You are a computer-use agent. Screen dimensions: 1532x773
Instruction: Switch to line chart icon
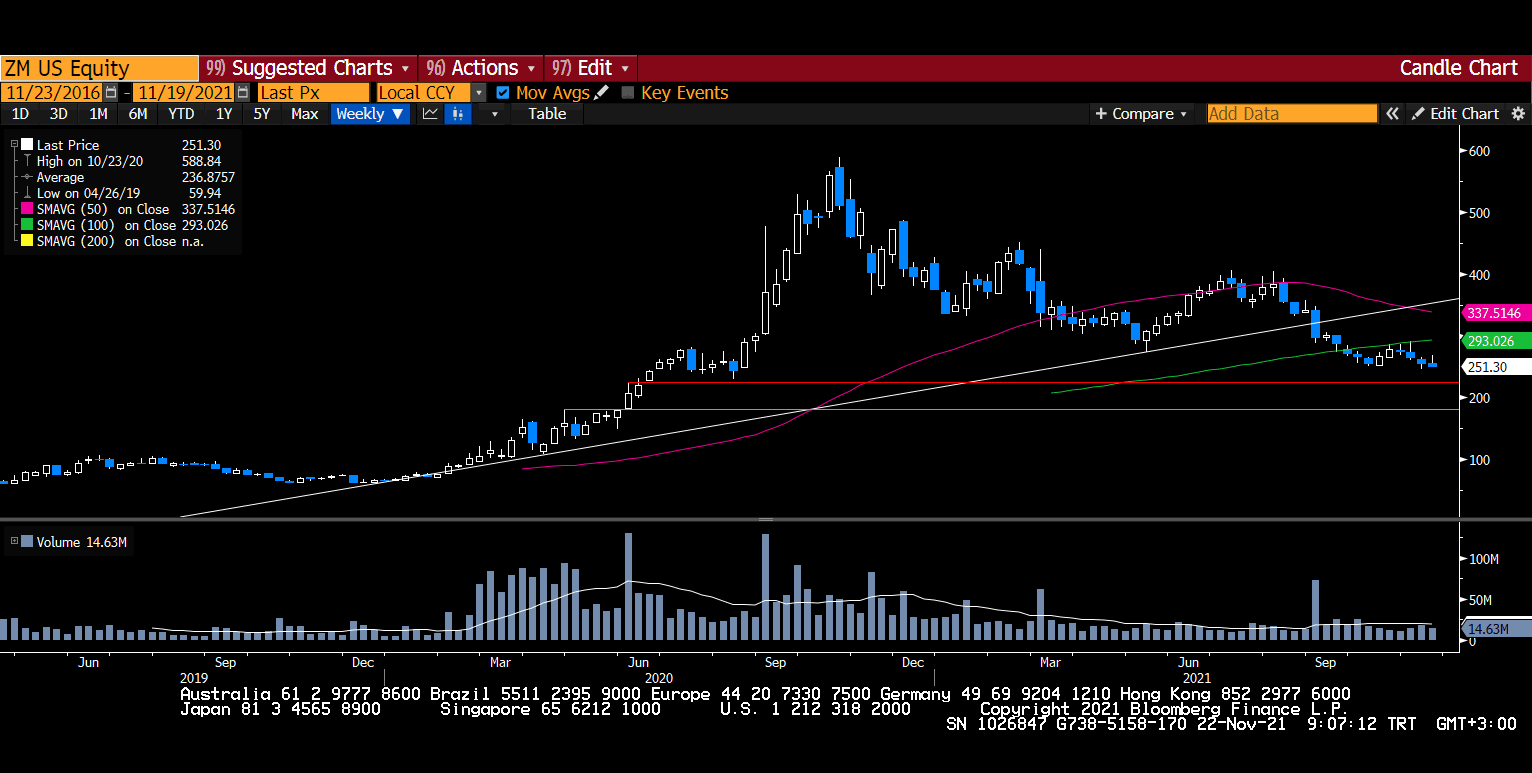pos(430,113)
